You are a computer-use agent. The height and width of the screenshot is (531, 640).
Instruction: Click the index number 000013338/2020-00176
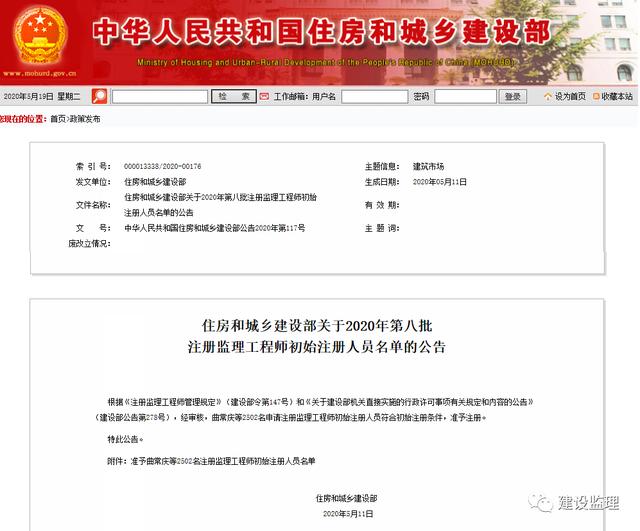point(162,167)
